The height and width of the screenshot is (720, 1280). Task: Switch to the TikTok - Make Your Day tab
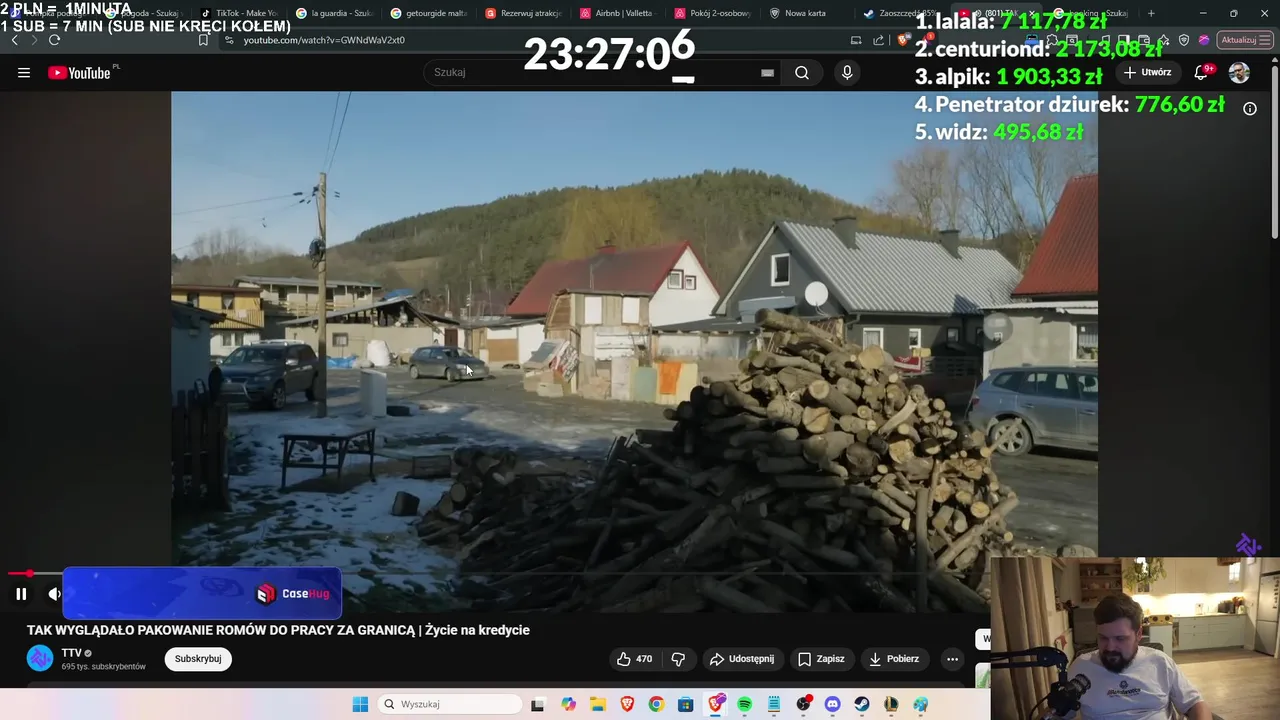[x=239, y=13]
